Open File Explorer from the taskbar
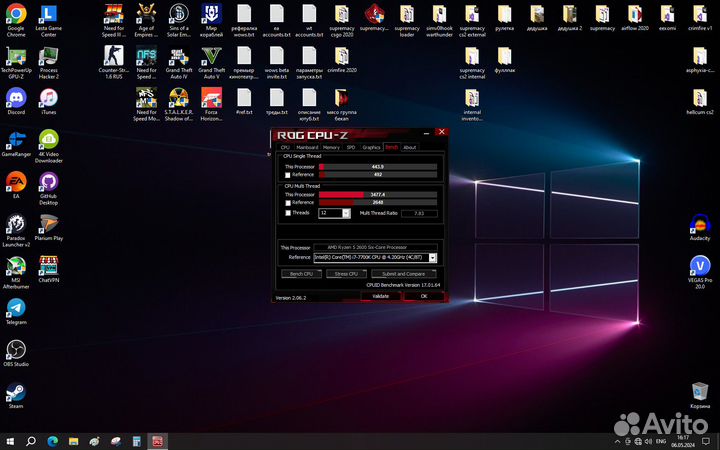The image size is (720, 450). point(73,442)
